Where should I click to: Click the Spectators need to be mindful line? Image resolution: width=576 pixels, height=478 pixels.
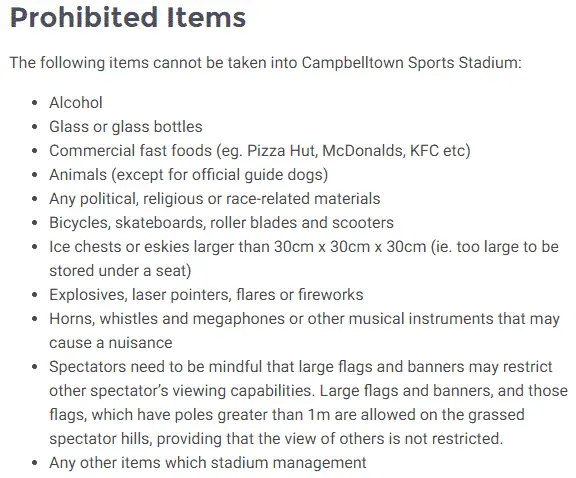click(x=300, y=367)
